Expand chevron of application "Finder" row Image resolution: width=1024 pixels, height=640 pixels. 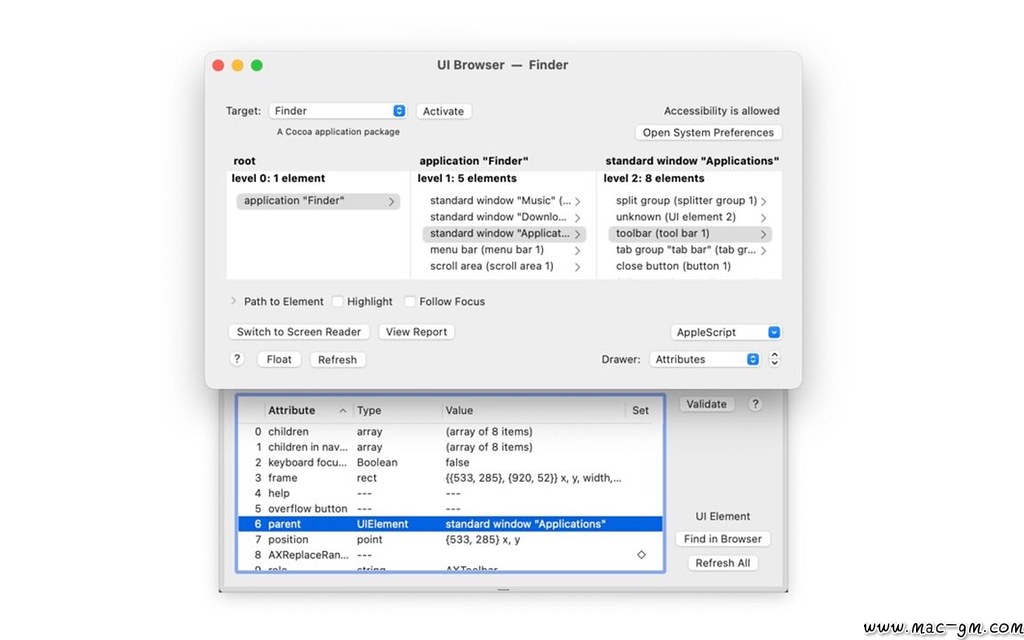click(x=391, y=202)
